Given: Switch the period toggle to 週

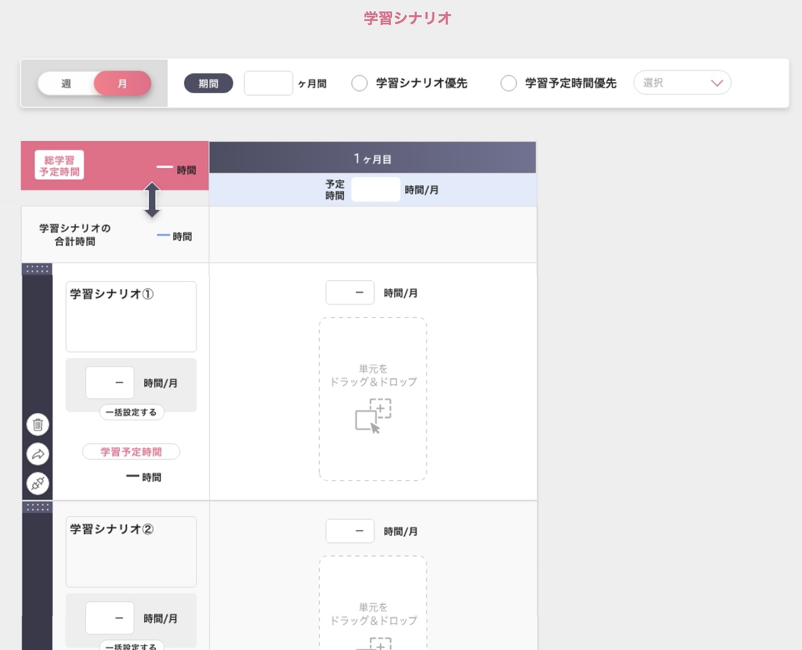Looking at the screenshot, I should [66, 84].
